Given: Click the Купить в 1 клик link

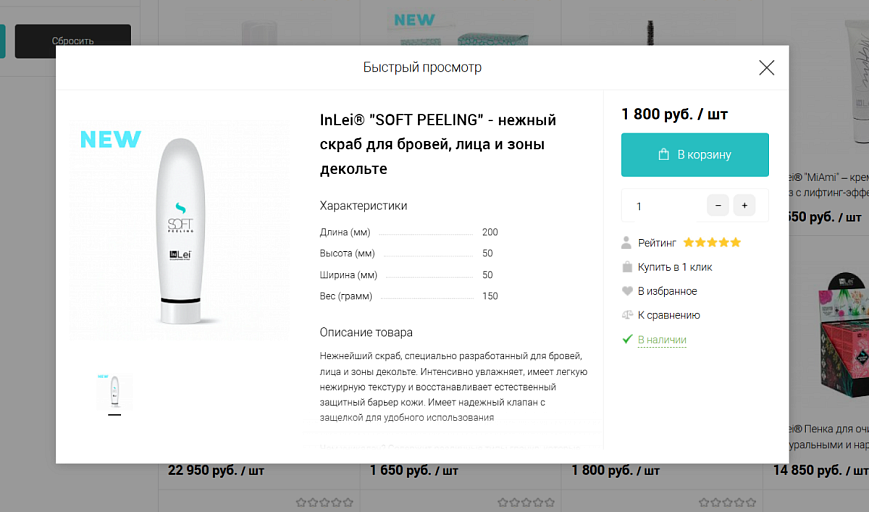Looking at the screenshot, I should (675, 267).
